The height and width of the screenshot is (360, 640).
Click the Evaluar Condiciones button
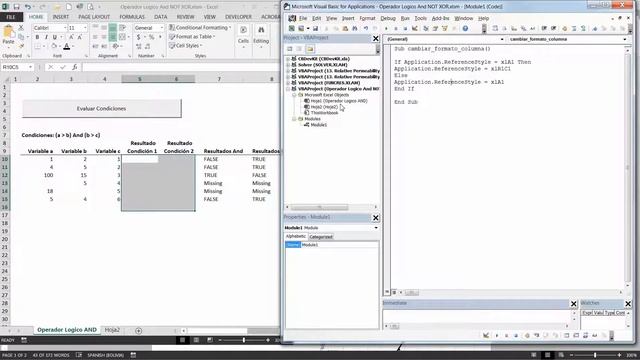[x=102, y=109]
